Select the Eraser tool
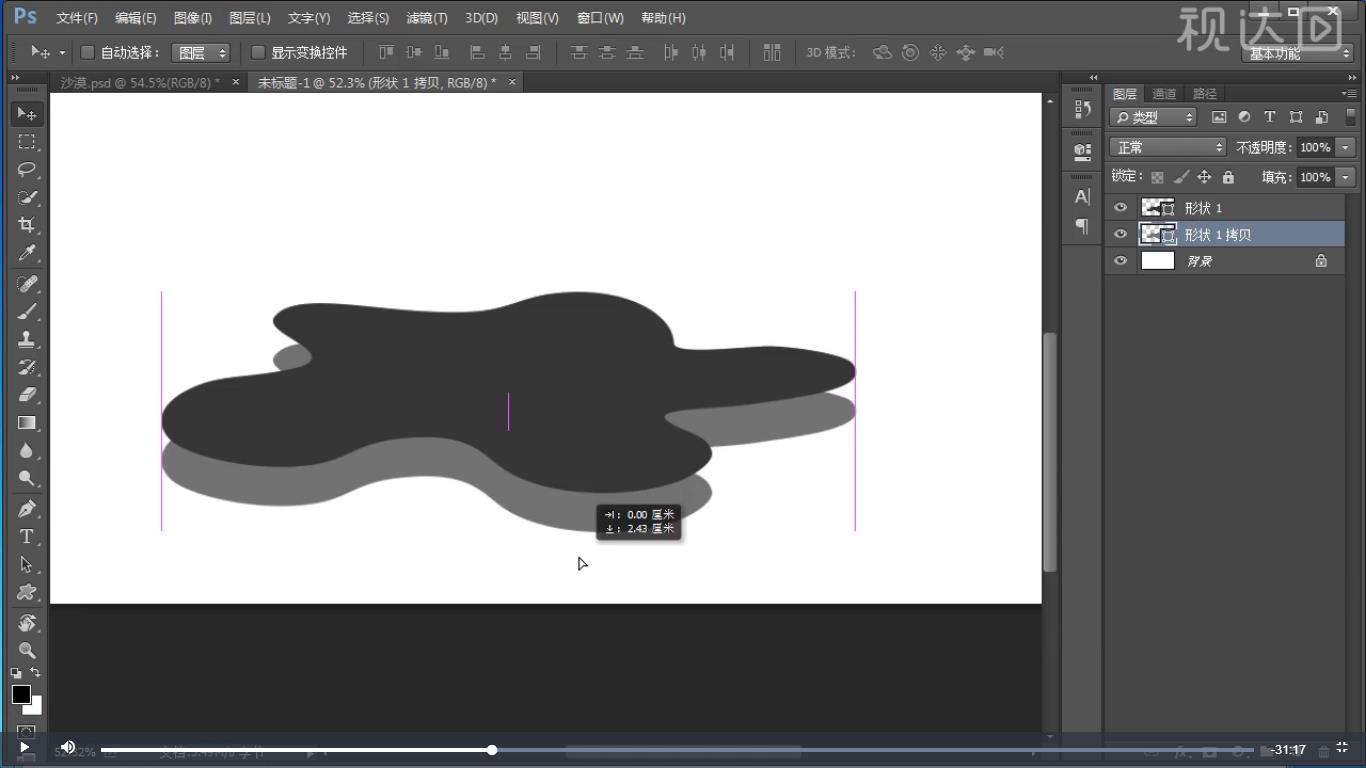 [27, 395]
